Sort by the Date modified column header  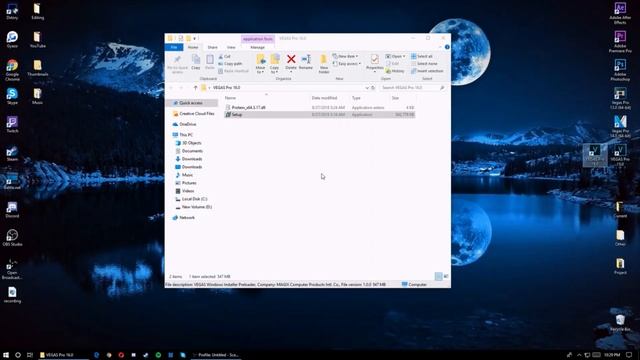[324, 98]
